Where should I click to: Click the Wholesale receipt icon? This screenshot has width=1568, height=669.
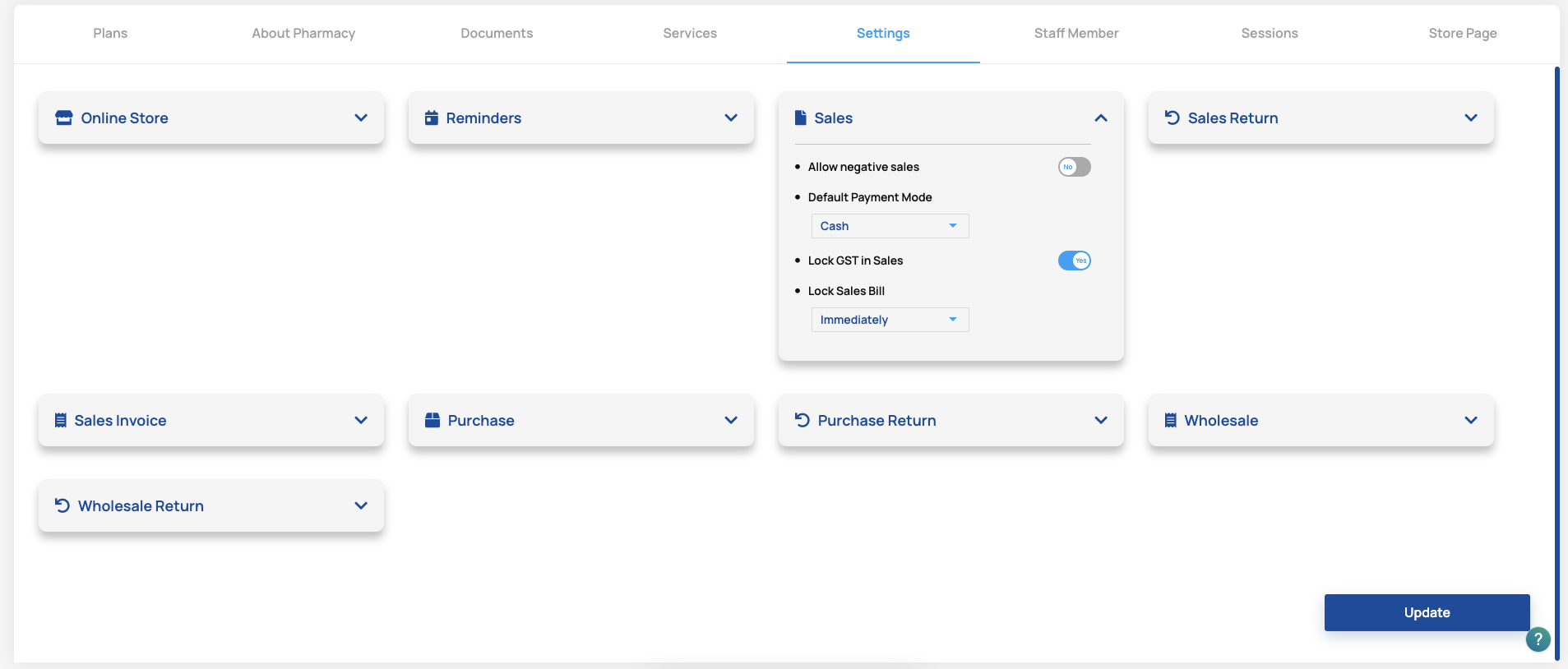1170,421
